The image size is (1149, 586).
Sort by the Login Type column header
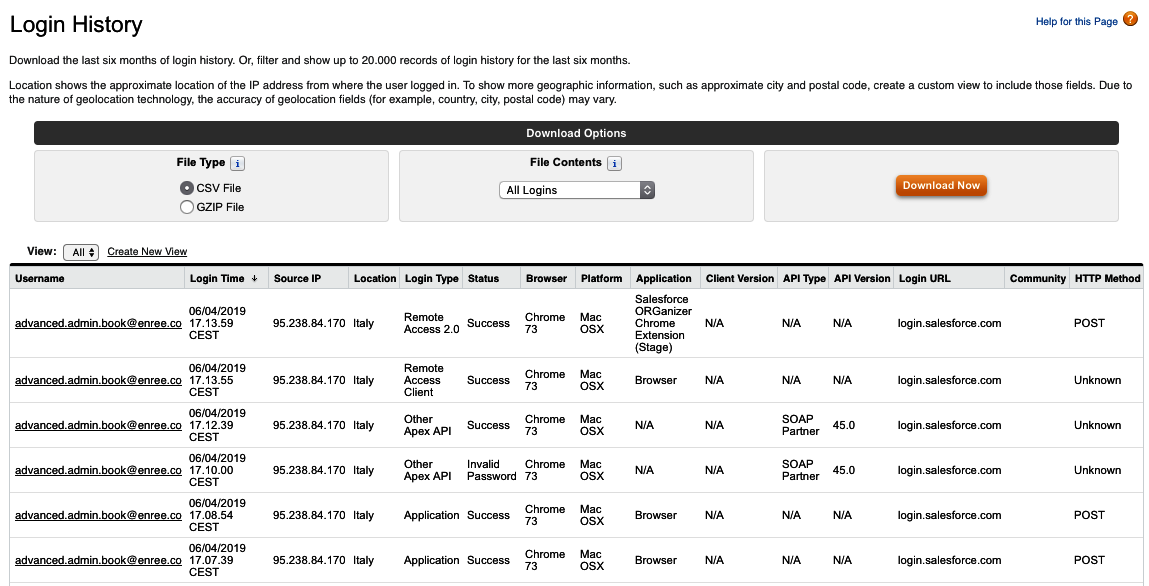click(x=432, y=278)
